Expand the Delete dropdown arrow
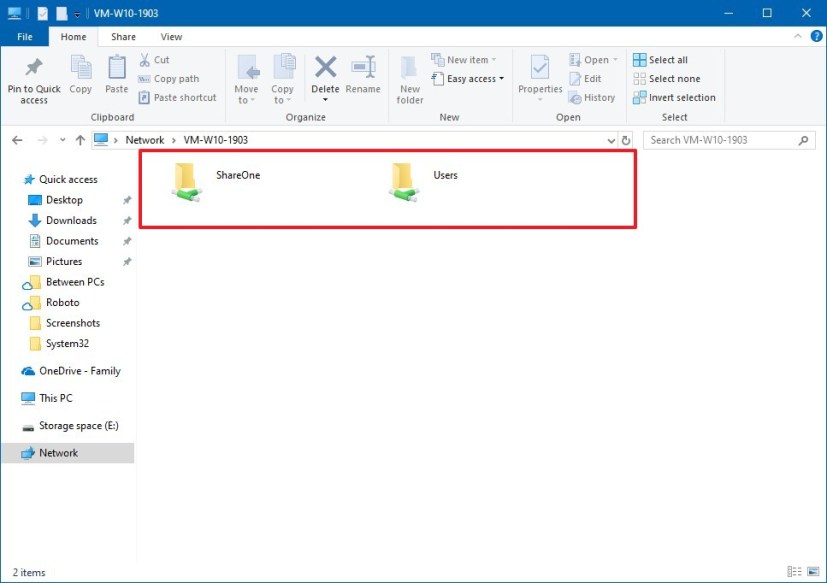 click(325, 100)
